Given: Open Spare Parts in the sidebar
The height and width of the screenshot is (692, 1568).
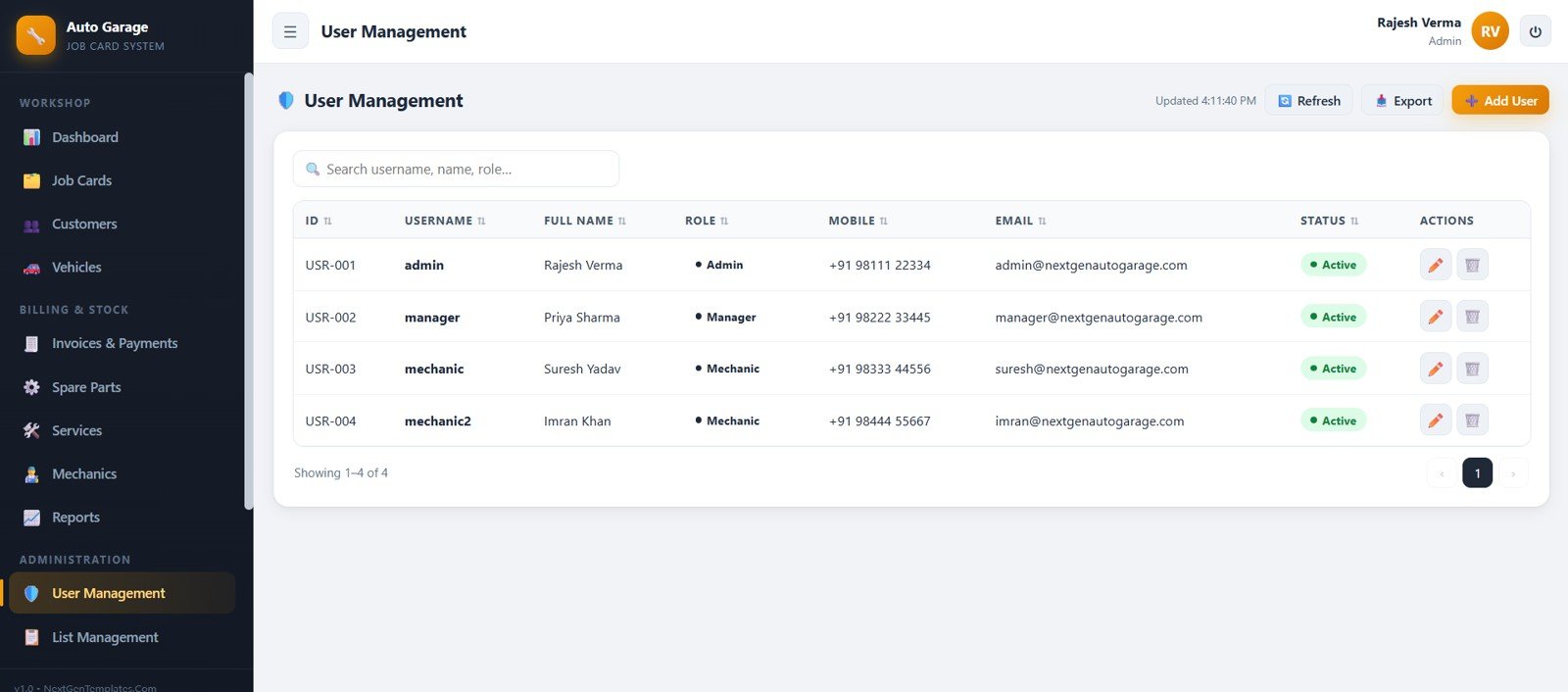Looking at the screenshot, I should click(122, 387).
